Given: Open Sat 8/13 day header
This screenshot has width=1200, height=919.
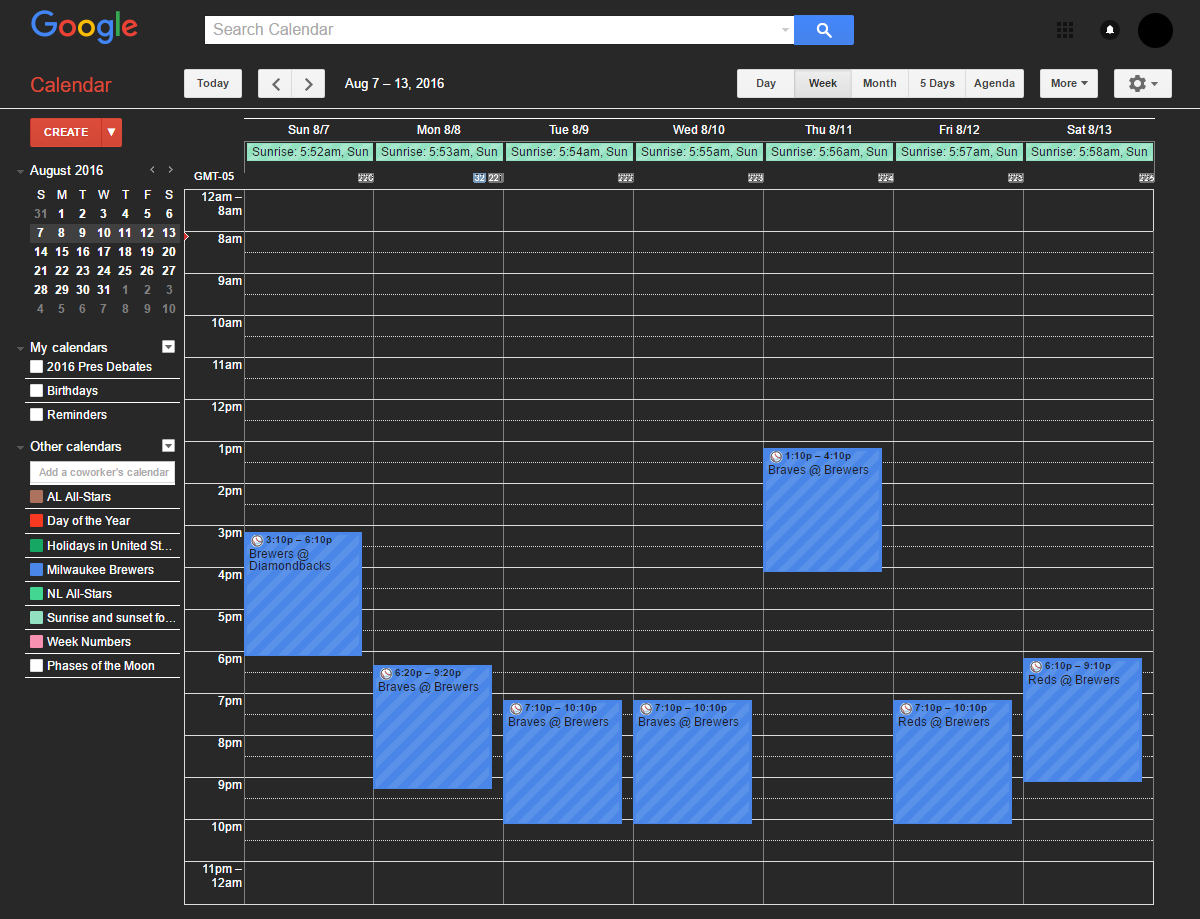Looking at the screenshot, I should pos(1089,130).
